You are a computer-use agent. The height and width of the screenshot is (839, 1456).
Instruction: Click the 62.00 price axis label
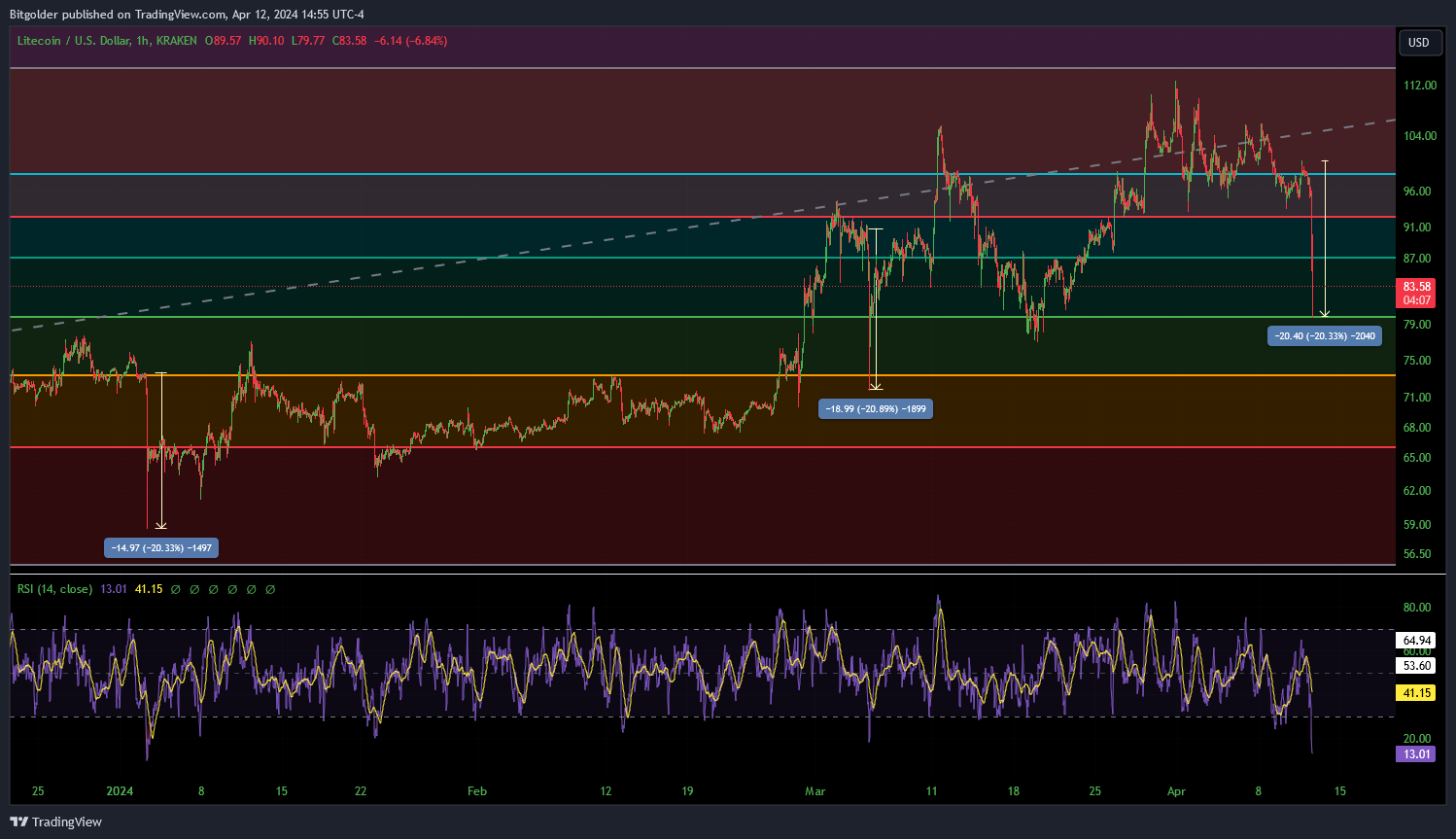coord(1417,491)
